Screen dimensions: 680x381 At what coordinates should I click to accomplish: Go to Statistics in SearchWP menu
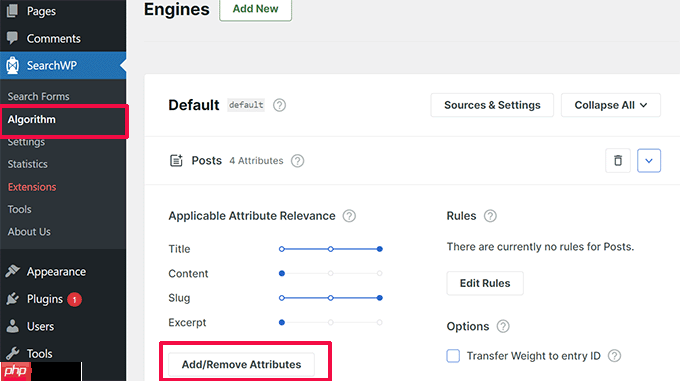point(27,164)
